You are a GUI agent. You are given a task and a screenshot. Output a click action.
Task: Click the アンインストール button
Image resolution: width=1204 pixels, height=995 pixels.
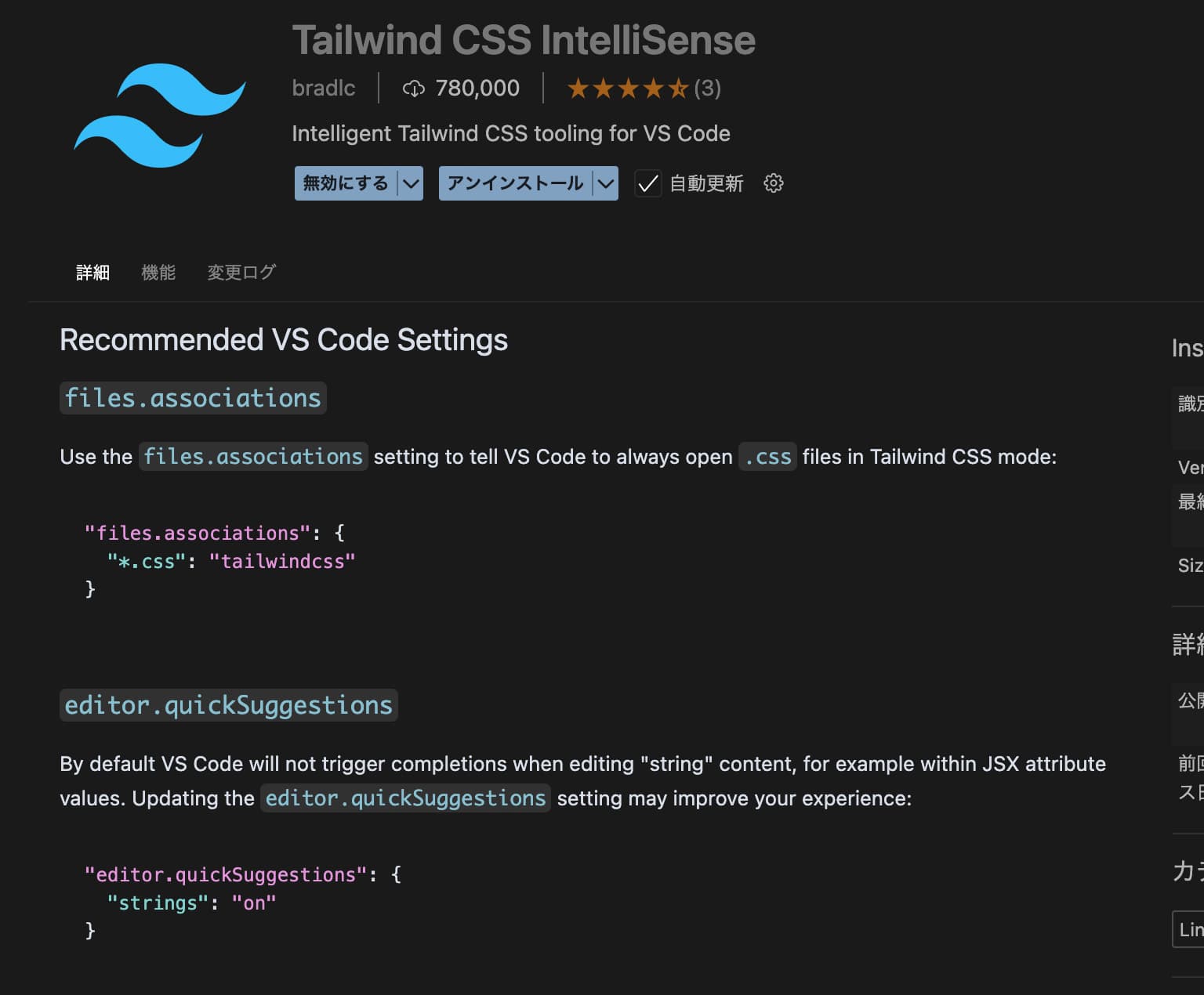pyautogui.click(x=515, y=183)
